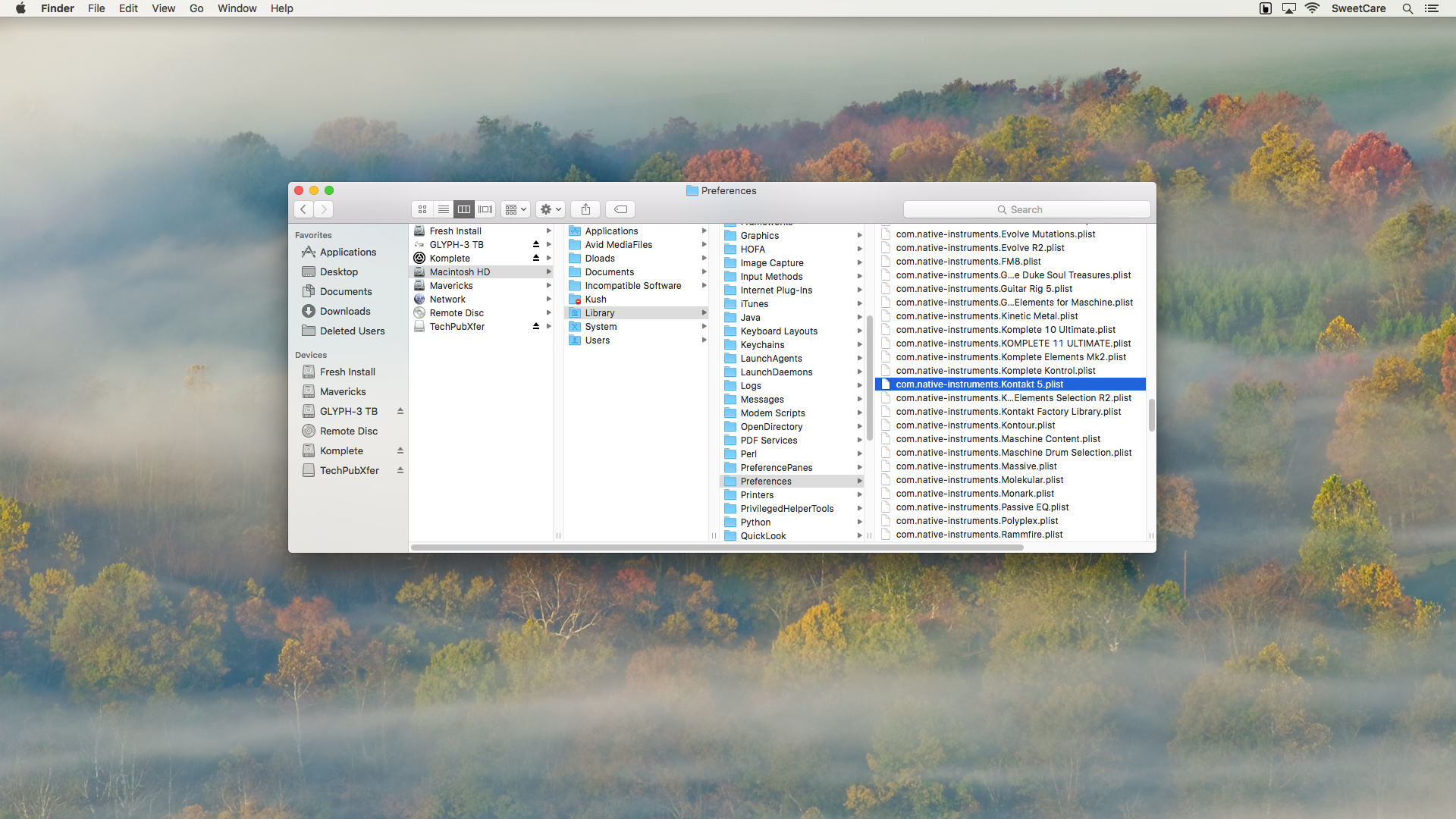Switch Finder to list view
The width and height of the screenshot is (1456, 819).
point(444,209)
